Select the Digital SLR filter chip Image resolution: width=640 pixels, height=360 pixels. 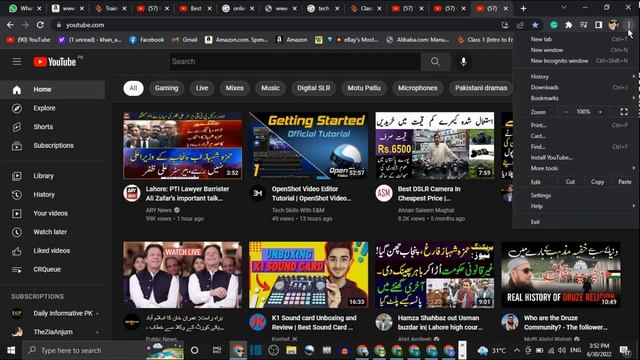click(x=313, y=88)
